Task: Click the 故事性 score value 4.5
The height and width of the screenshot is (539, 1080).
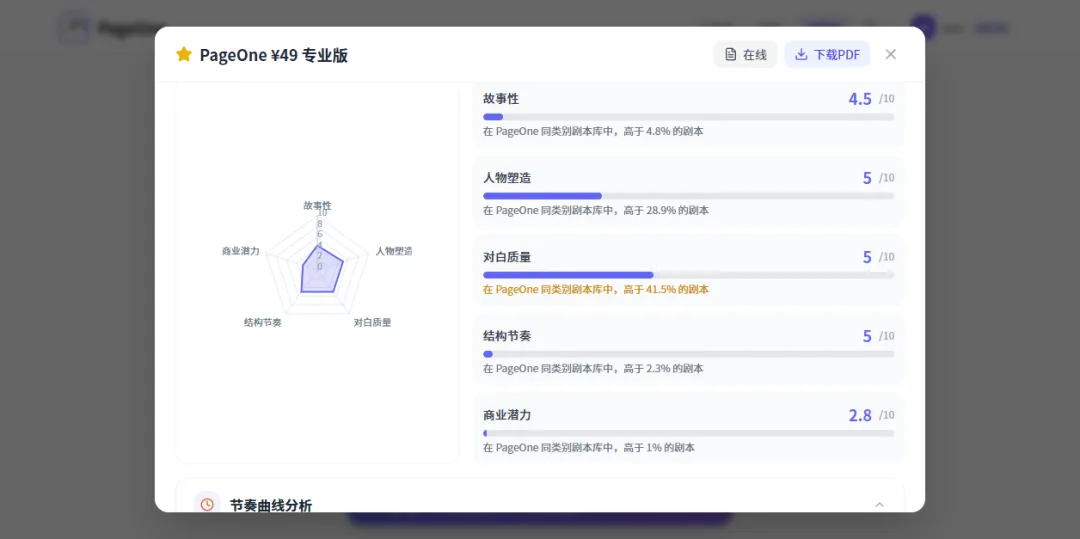Action: [x=860, y=98]
